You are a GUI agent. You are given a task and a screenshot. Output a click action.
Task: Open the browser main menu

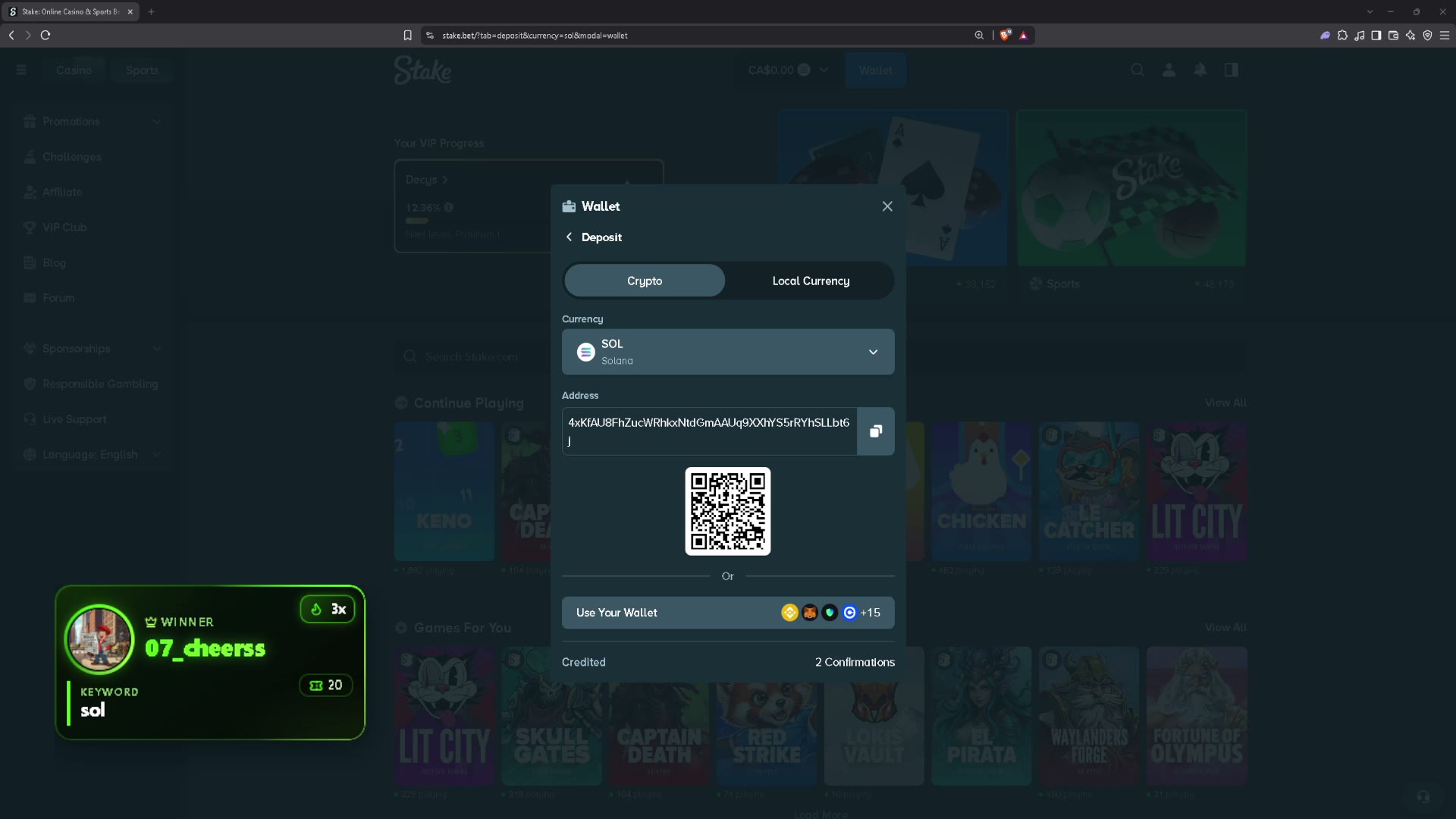pos(1445,35)
